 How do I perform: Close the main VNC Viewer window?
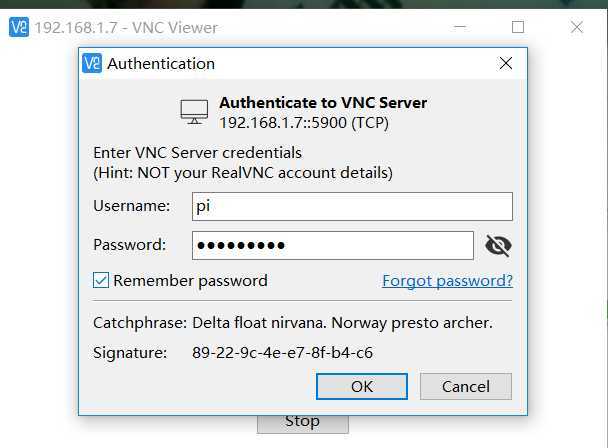[577, 28]
